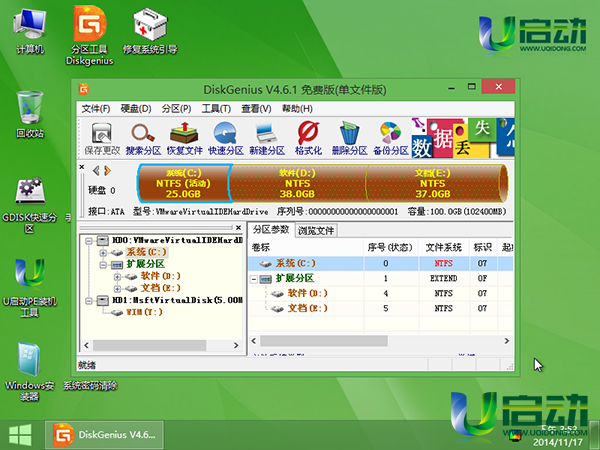
Task: Select WIM(Y:) in the disk tree
Action: click(144, 312)
